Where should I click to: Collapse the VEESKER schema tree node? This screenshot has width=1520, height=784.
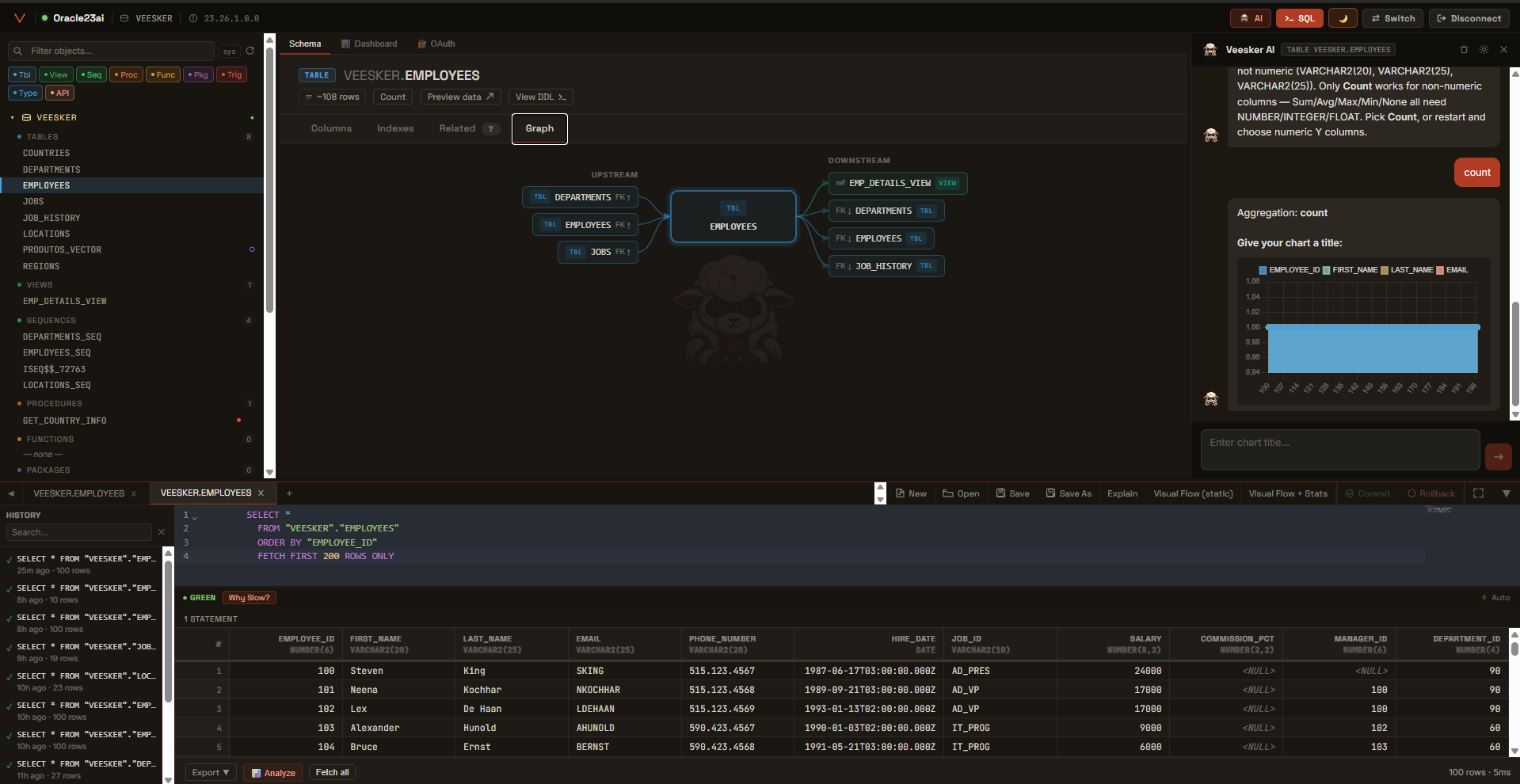13,118
